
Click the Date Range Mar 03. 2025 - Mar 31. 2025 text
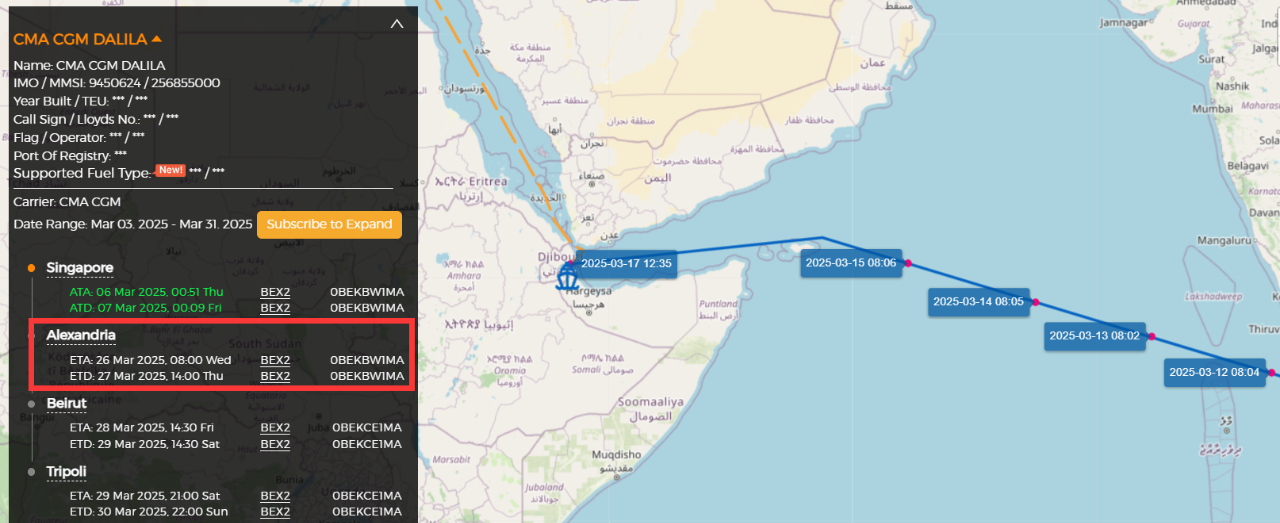click(x=133, y=224)
